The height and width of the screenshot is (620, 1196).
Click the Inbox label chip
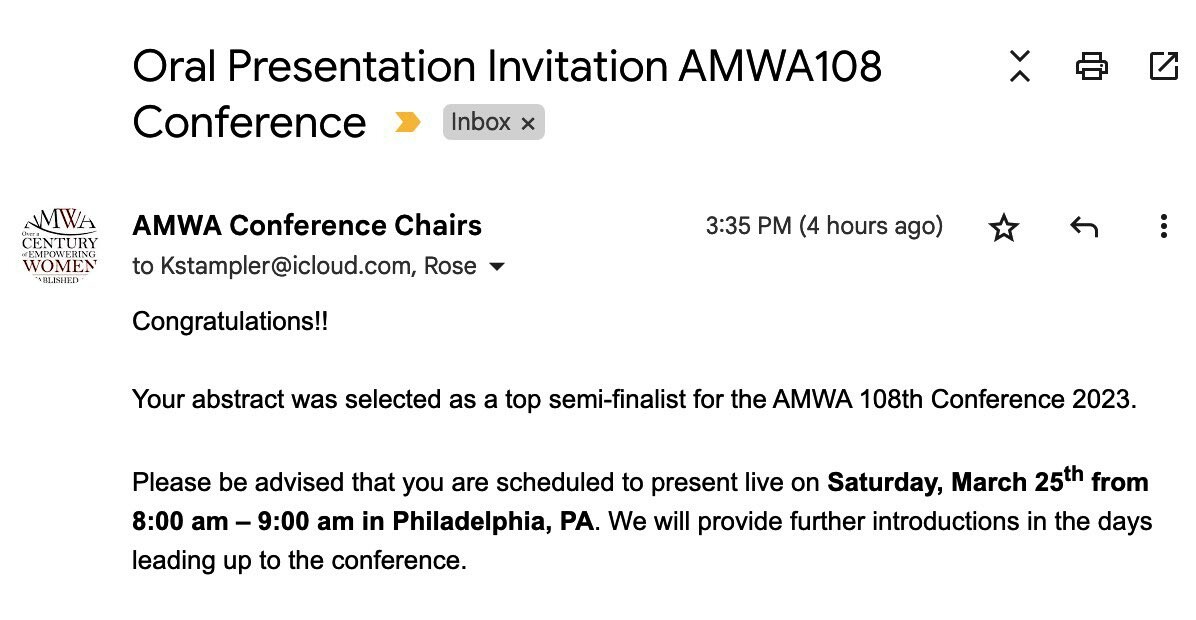coord(481,122)
